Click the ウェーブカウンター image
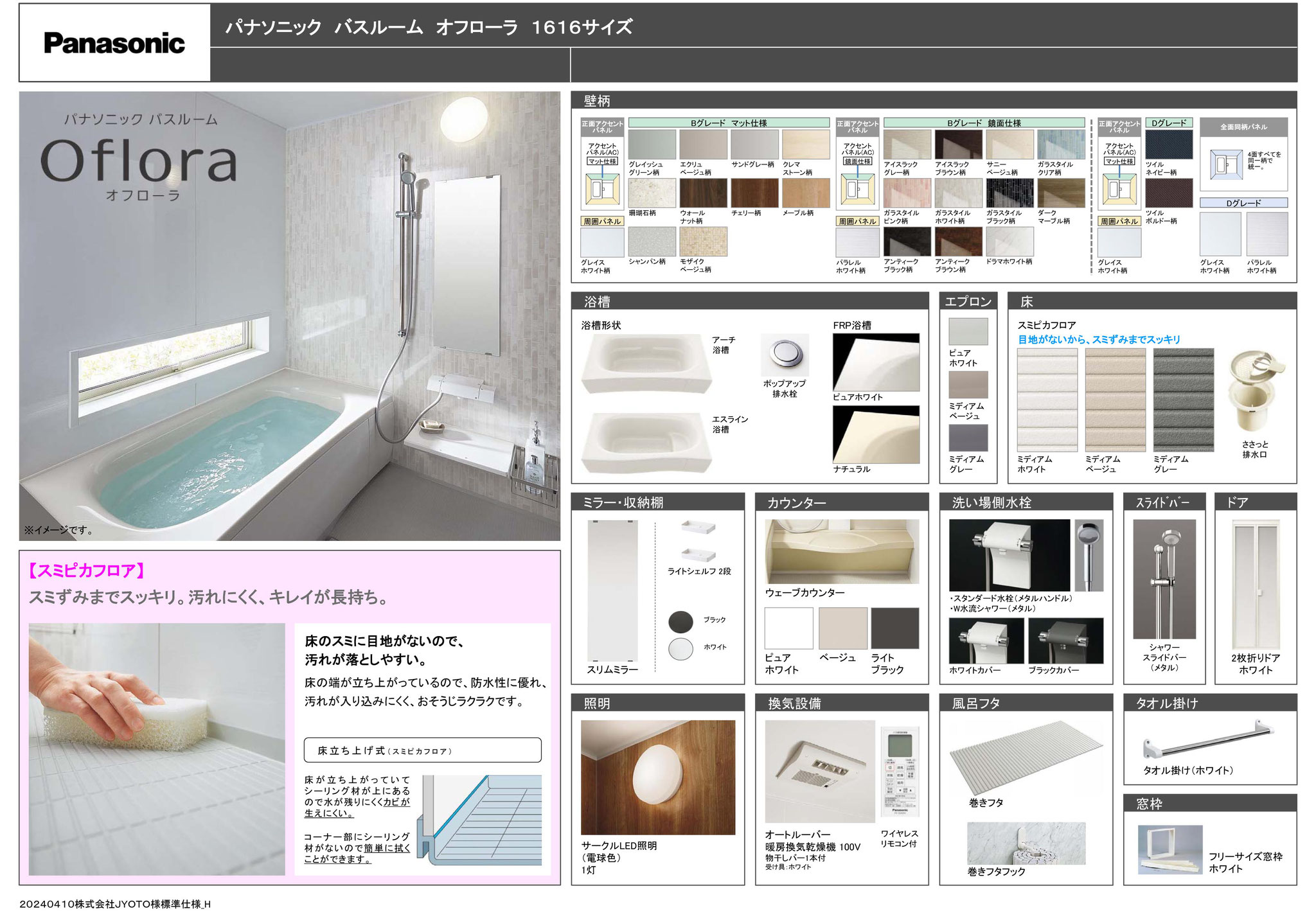Image resolution: width=1316 pixels, height=911 pixels. click(842, 552)
